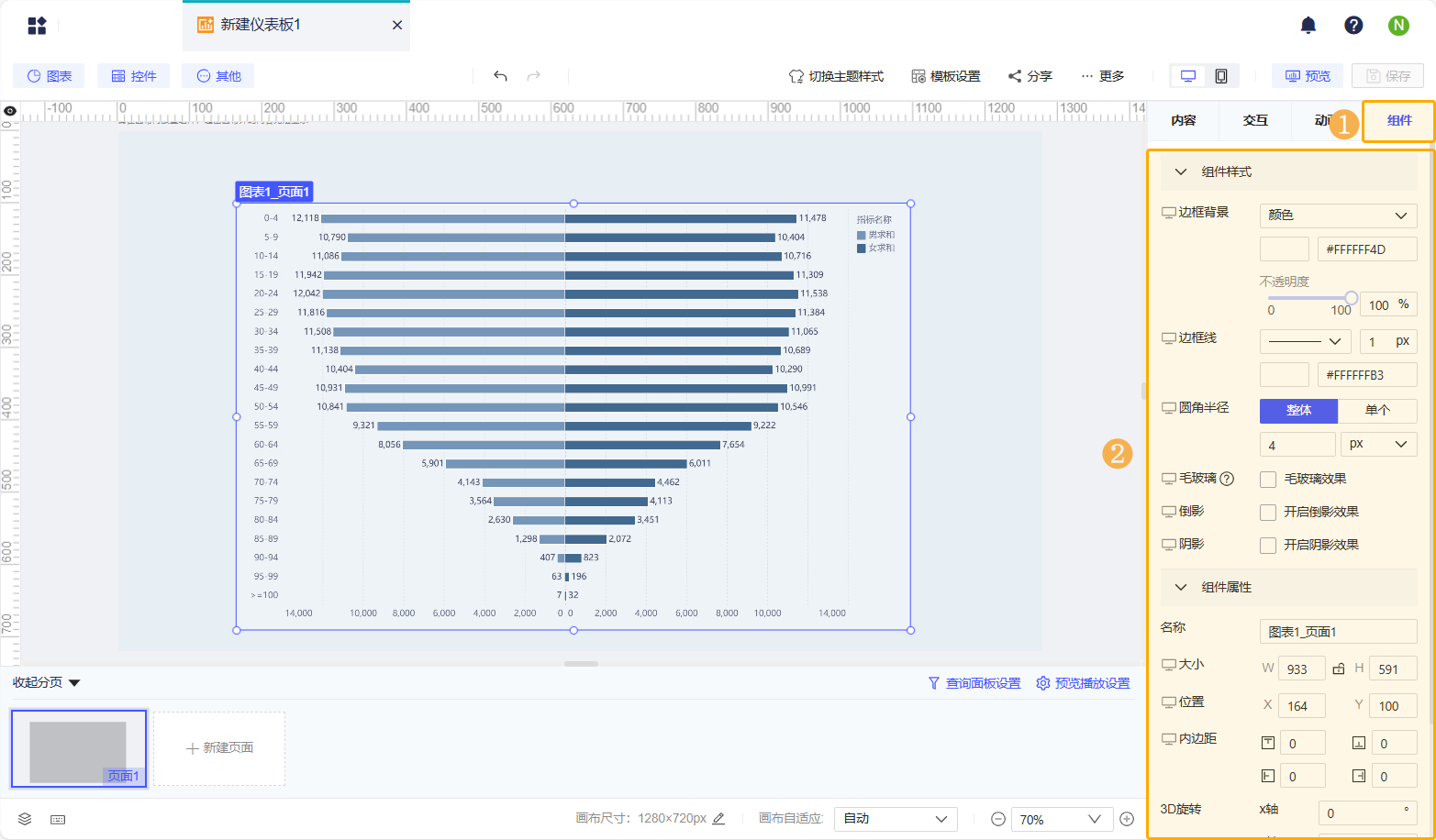Open the app grid menu icon
The image size is (1436, 840).
(37, 26)
